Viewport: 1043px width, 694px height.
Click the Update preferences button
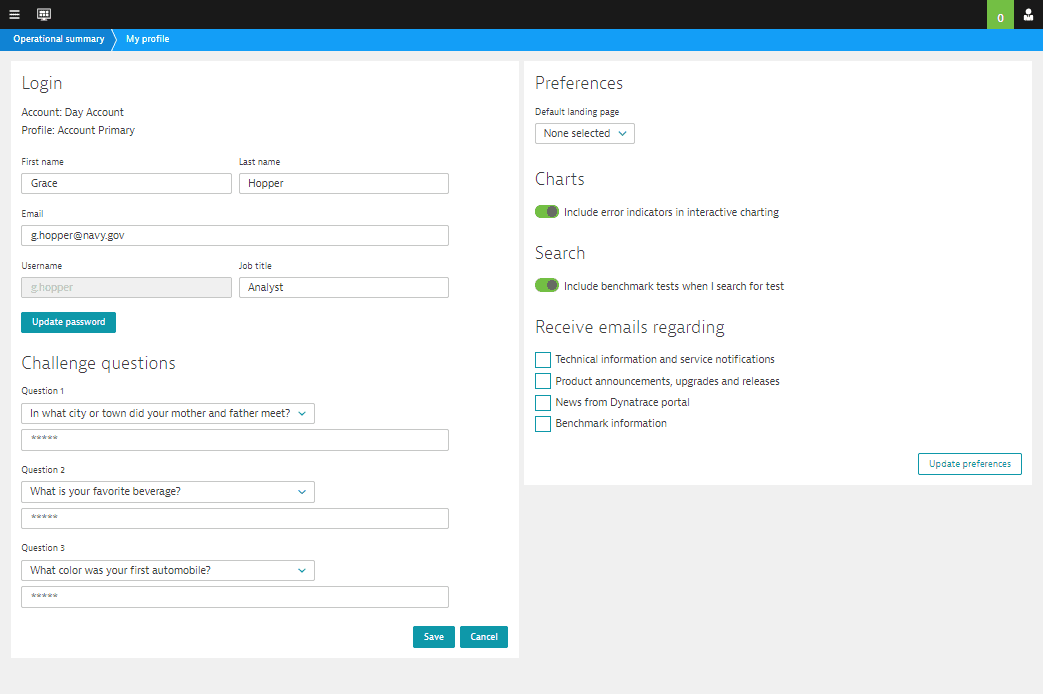click(970, 464)
